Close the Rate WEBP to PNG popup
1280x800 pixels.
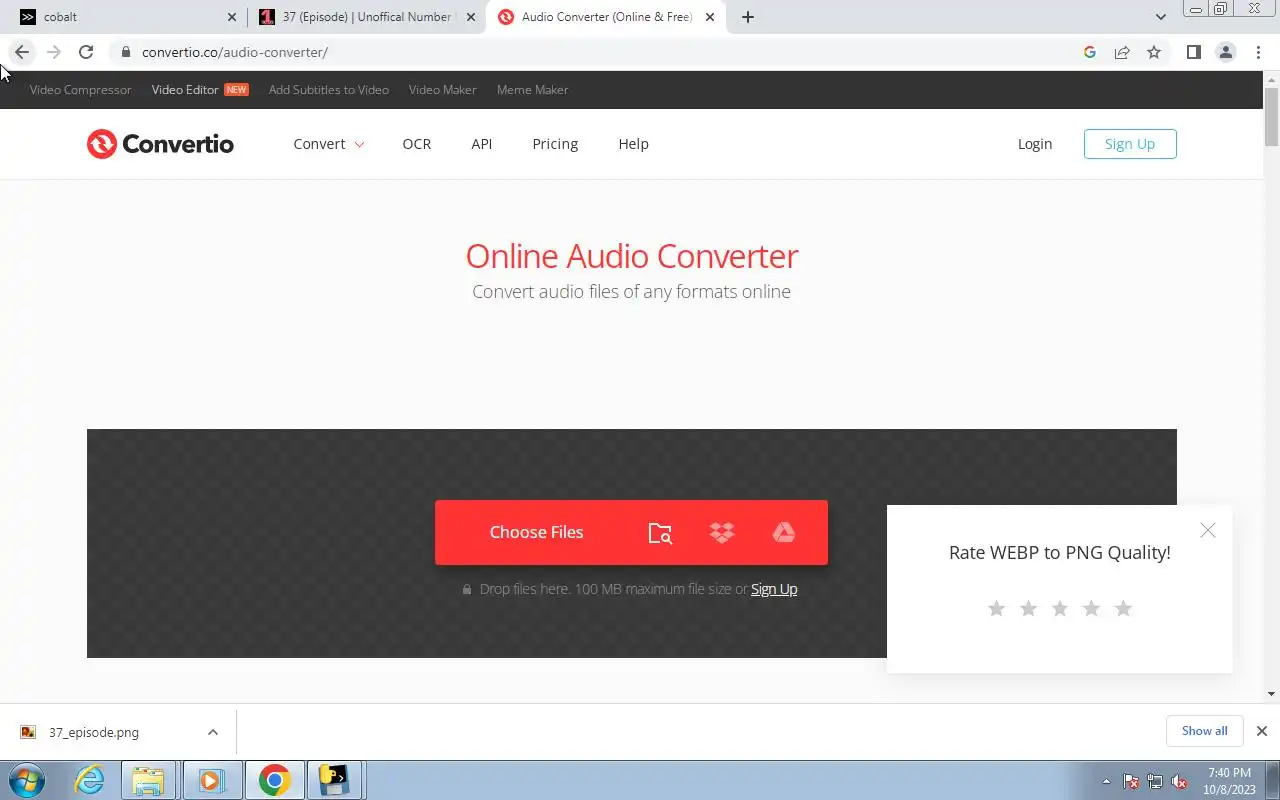coord(1208,530)
